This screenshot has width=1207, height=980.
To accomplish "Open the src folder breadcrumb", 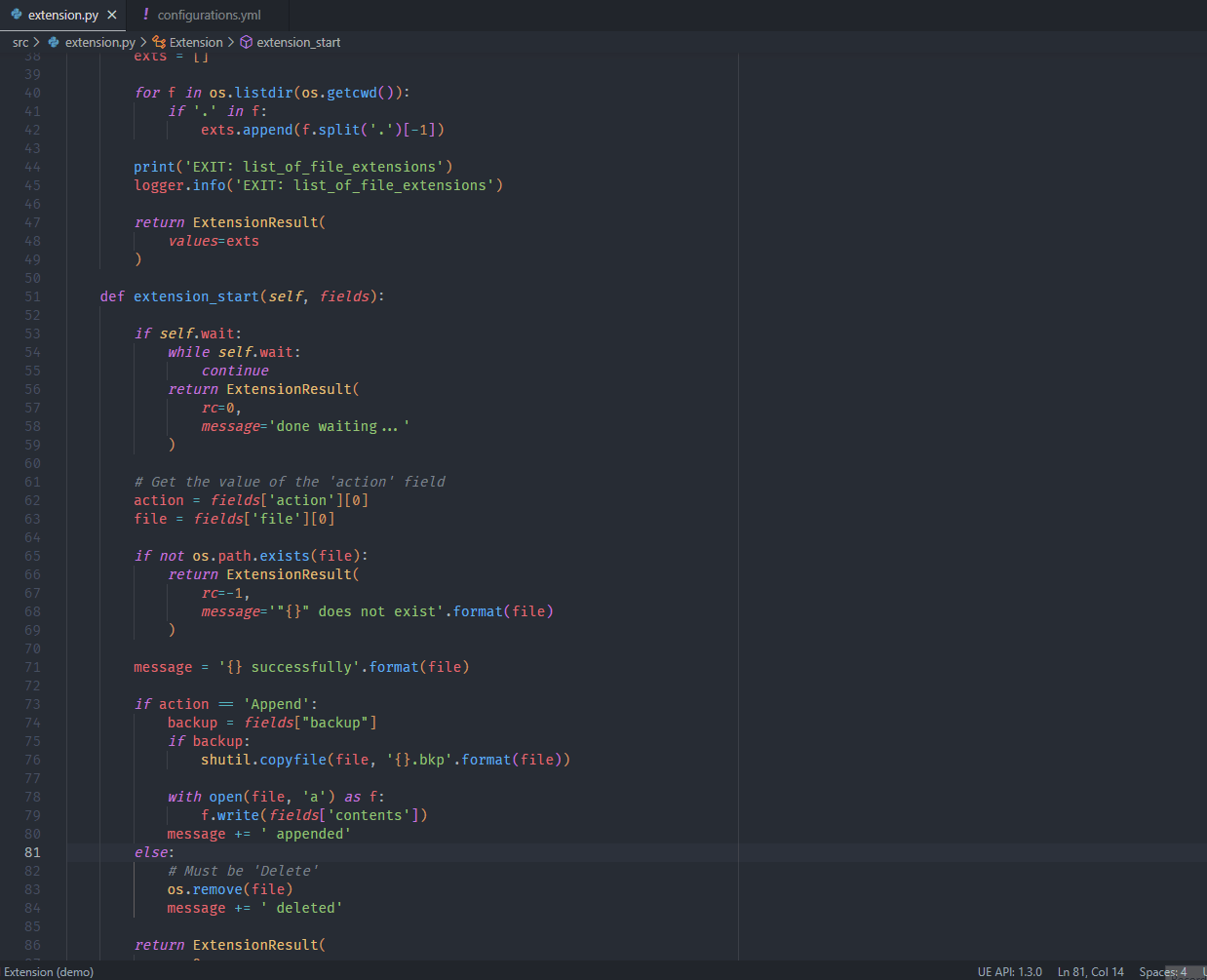I will pos(20,42).
